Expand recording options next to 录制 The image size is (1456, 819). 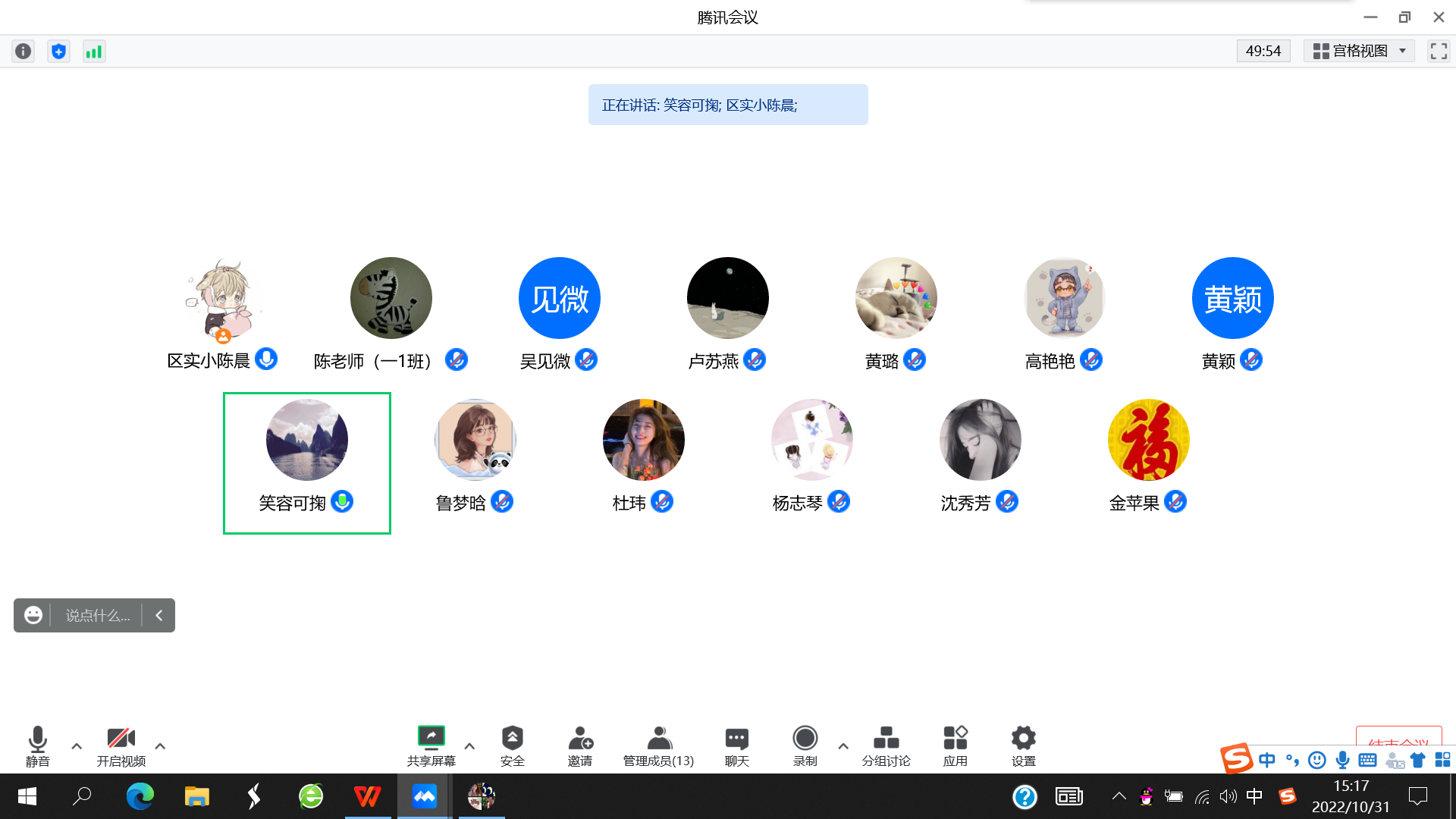click(x=843, y=746)
